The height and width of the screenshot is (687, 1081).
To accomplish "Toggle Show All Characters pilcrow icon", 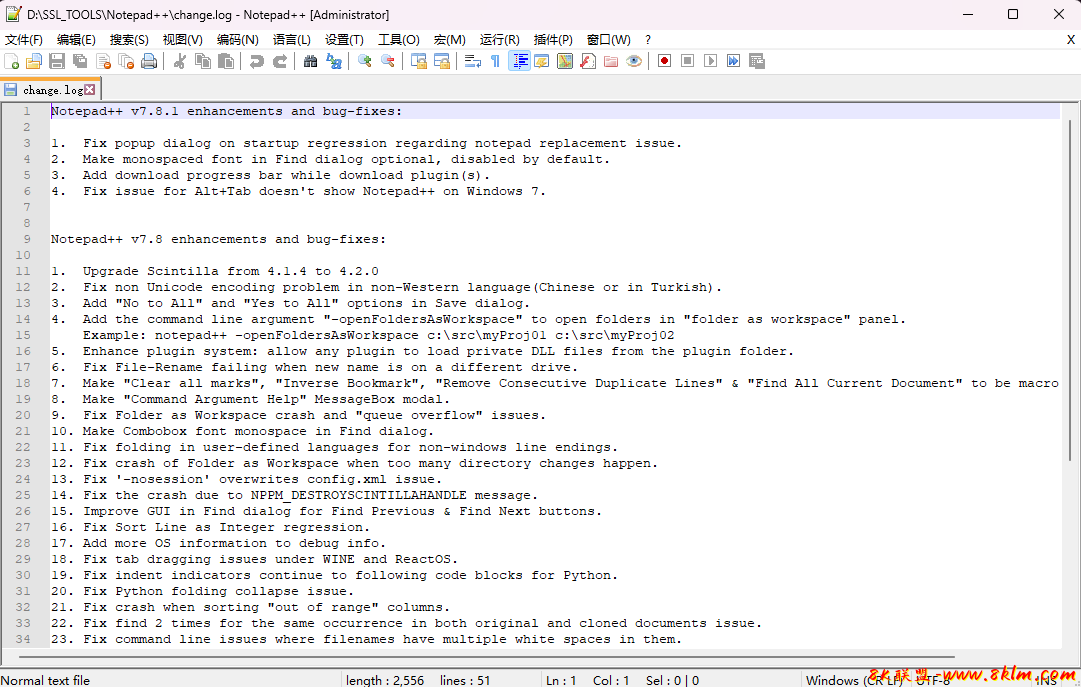I will point(496,61).
